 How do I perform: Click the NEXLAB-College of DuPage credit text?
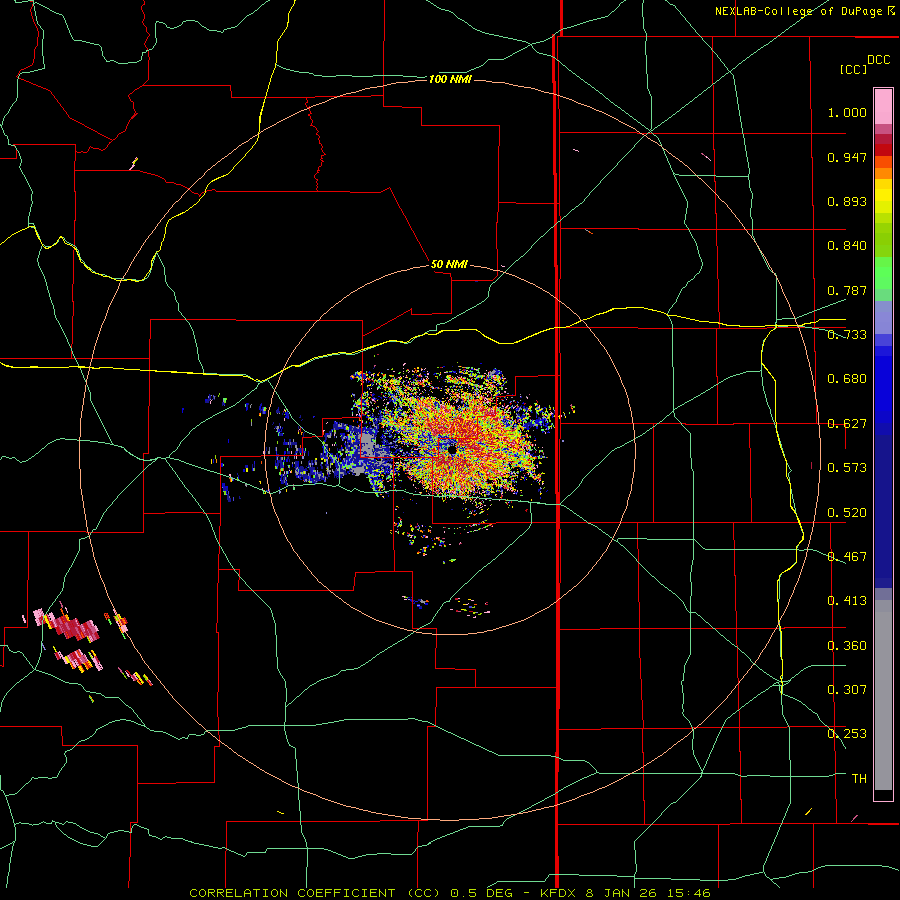[x=804, y=11]
